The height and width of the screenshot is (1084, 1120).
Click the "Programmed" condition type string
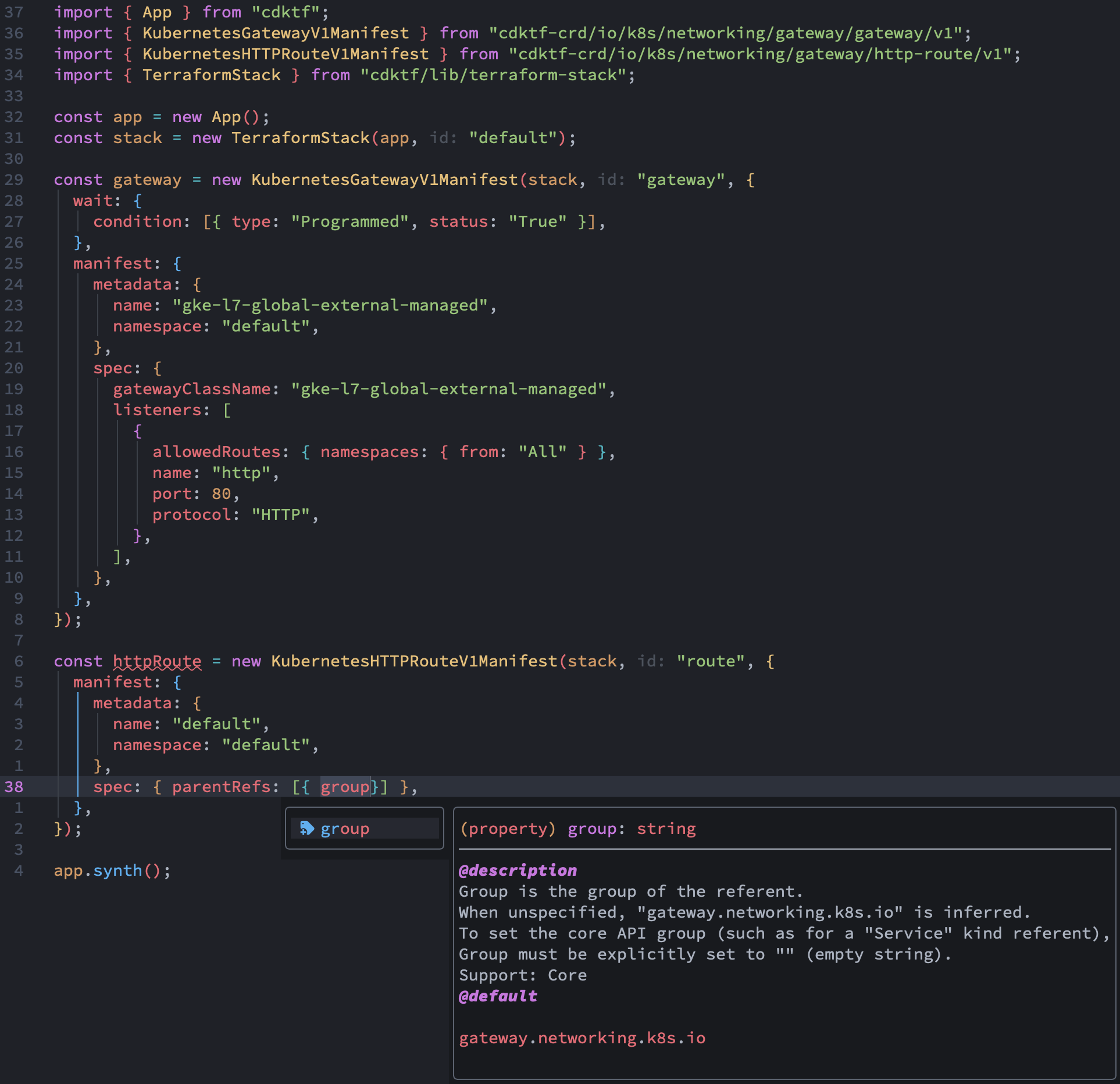coord(349,222)
